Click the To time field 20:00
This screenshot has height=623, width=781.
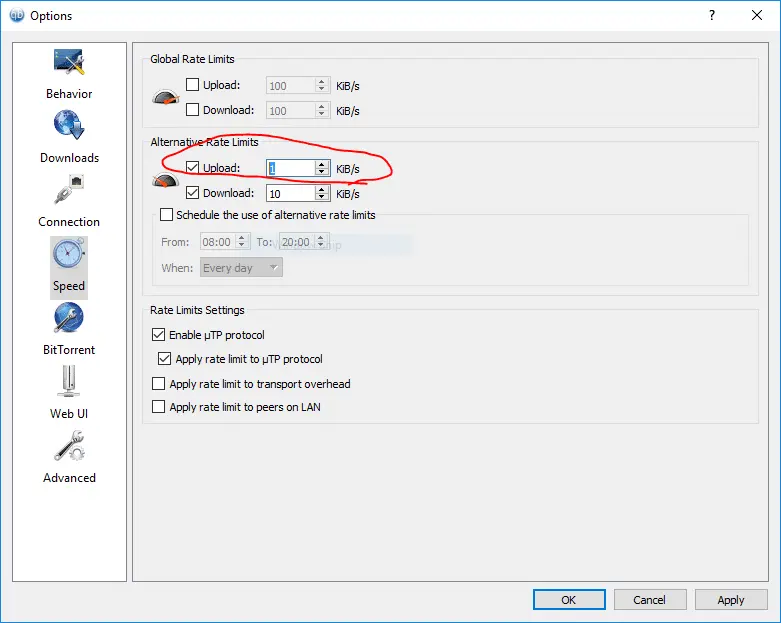pyautogui.click(x=297, y=242)
